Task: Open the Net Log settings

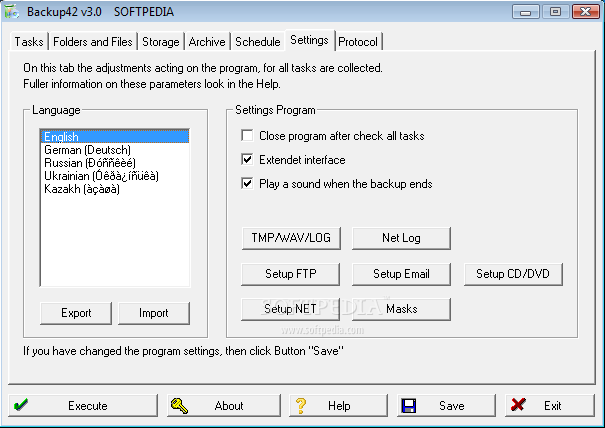Action: (x=401, y=238)
